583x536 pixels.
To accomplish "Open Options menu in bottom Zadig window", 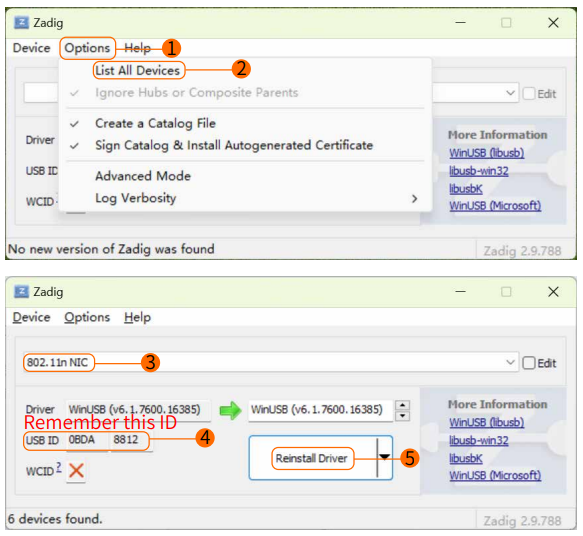I will point(87,317).
